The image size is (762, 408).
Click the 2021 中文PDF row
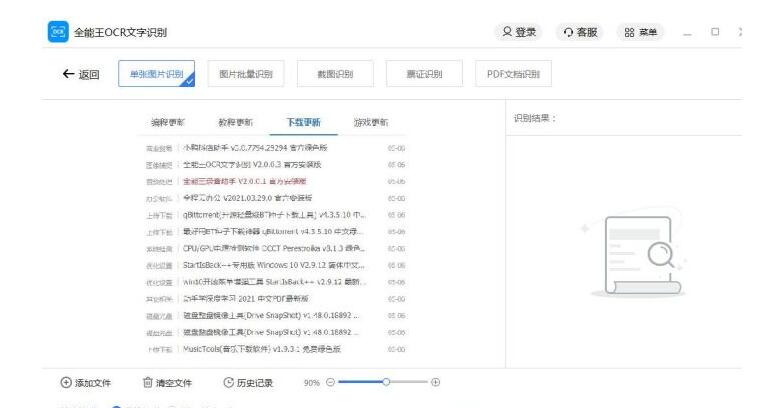[275, 299]
